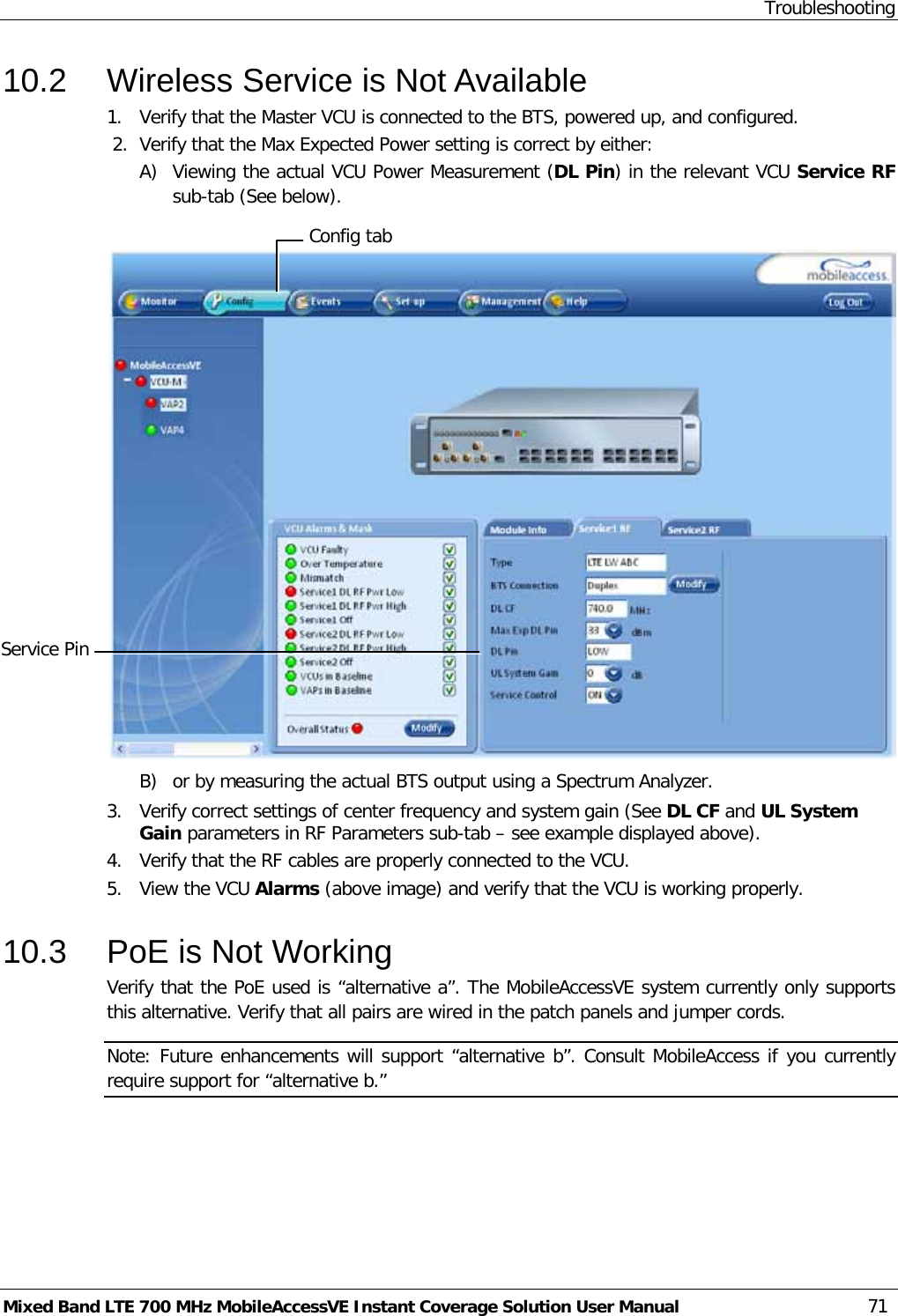
Task: Click the mobileaccess logo
Action: (847, 270)
